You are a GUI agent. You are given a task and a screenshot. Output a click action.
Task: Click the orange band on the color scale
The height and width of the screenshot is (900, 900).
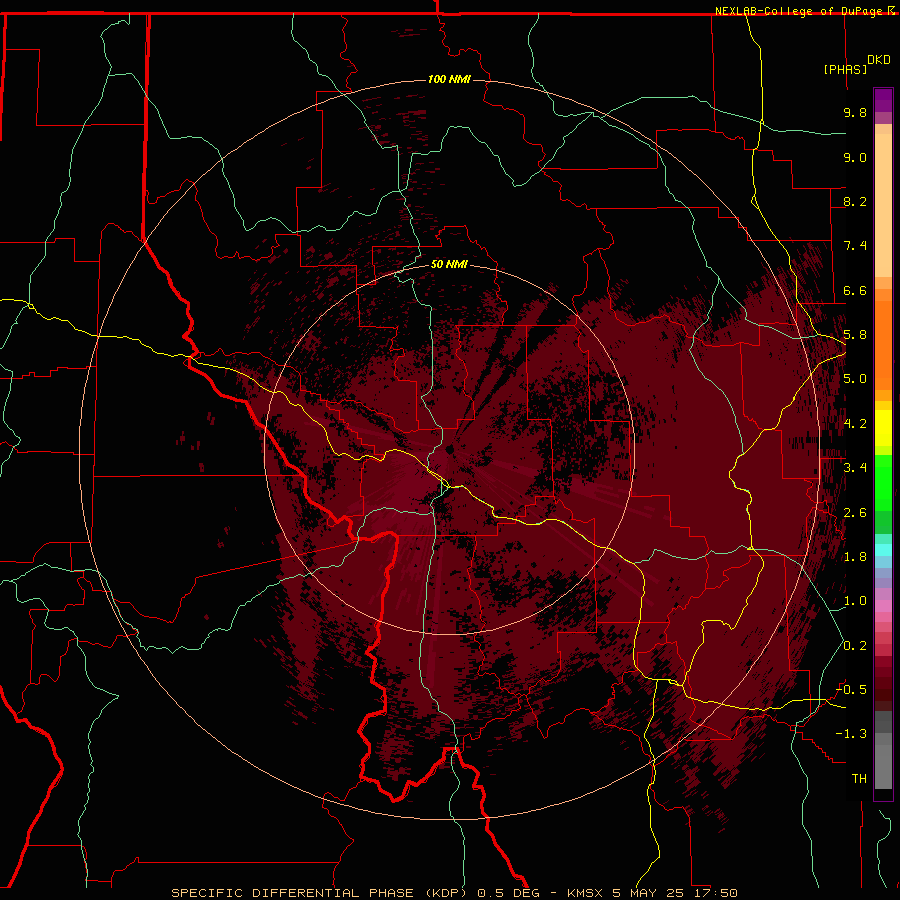pyautogui.click(x=883, y=344)
